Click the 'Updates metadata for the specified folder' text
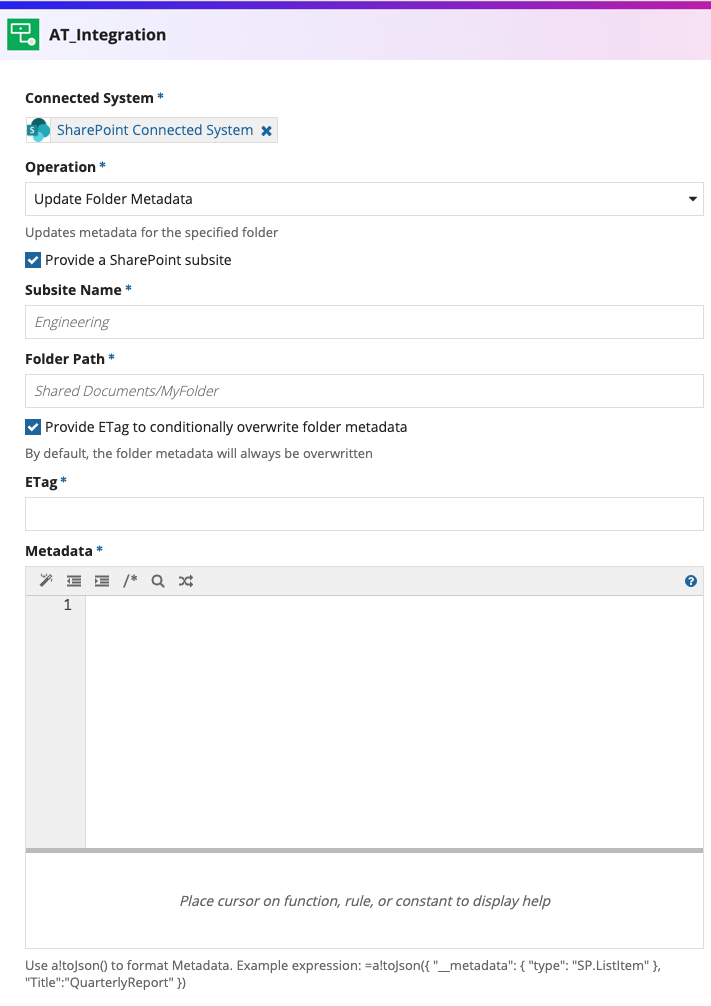711x1006 pixels. 151,232
